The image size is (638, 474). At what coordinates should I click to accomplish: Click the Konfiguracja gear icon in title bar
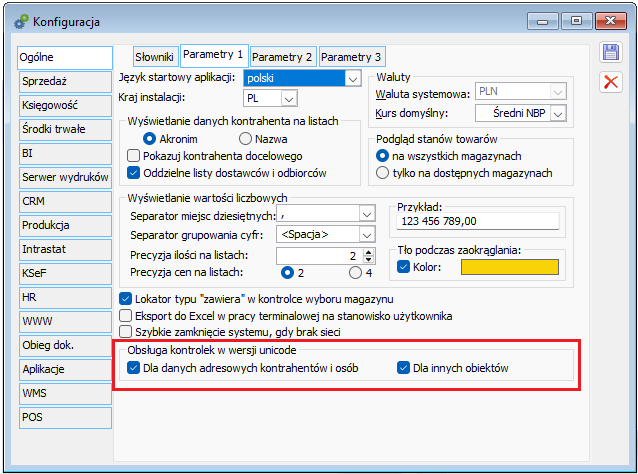(17, 19)
